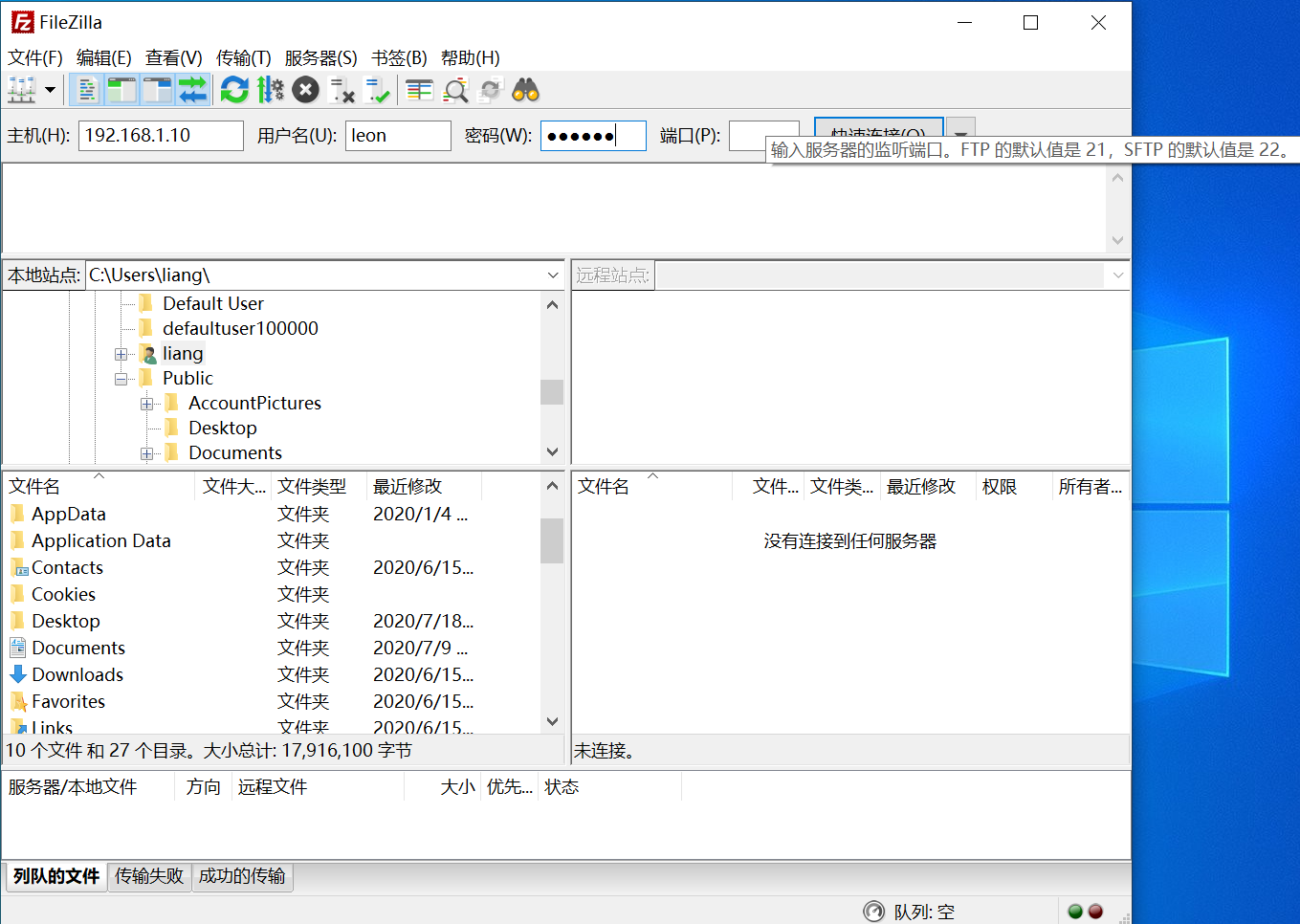Open the Site Manager dropdown arrow
Image resolution: width=1300 pixels, height=924 pixels.
tap(50, 90)
